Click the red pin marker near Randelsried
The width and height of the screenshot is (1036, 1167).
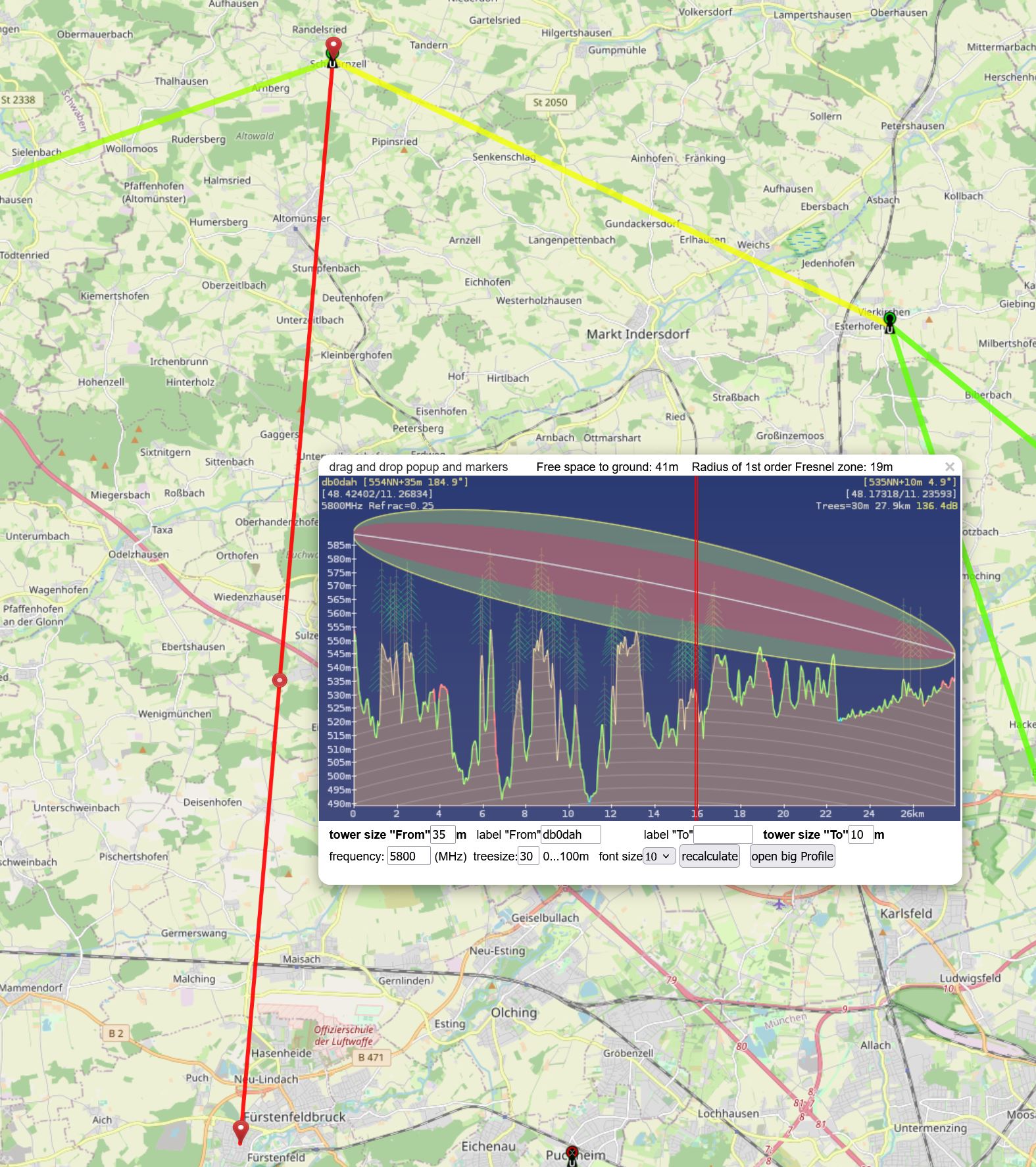pyautogui.click(x=333, y=48)
